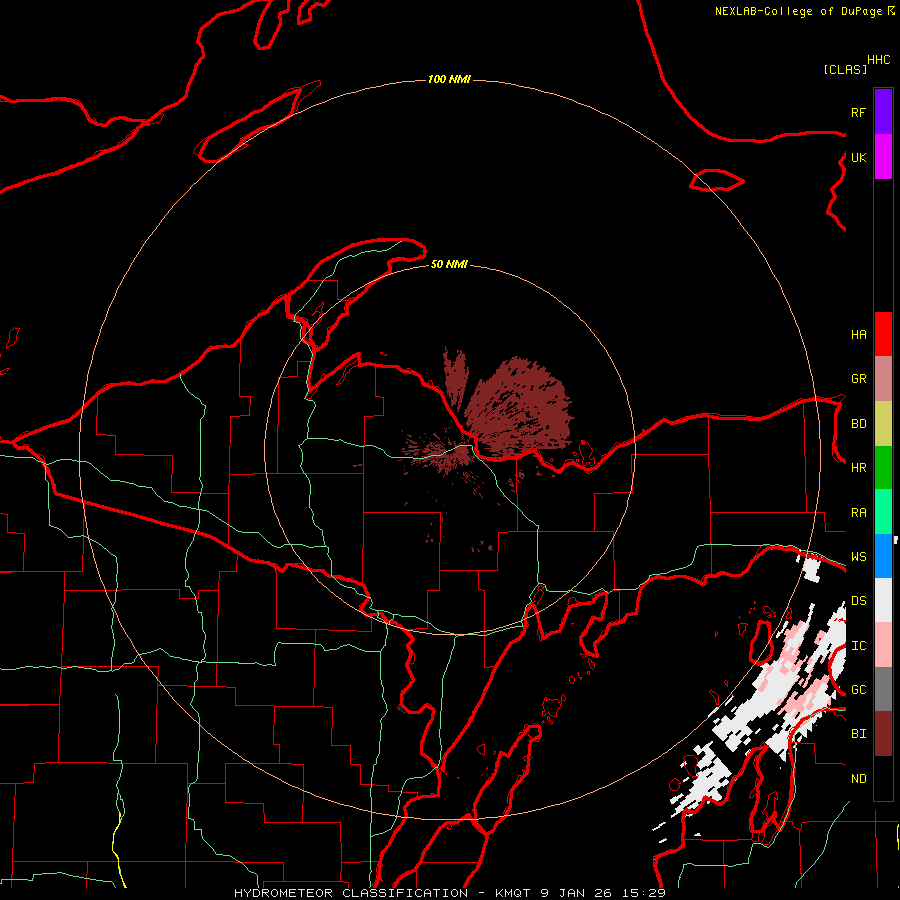900x900 pixels.
Task: Click the DS white legend swatch
Action: (883, 600)
